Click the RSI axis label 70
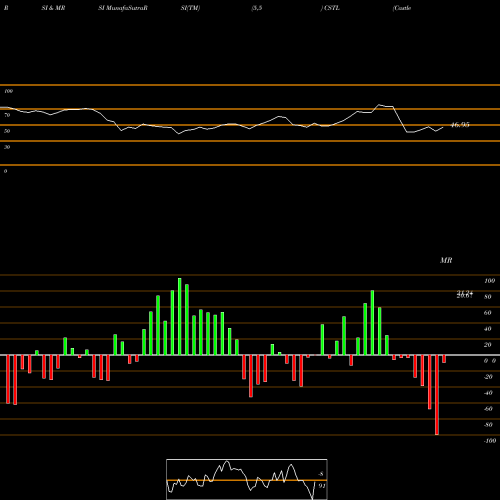 click(x=7, y=115)
